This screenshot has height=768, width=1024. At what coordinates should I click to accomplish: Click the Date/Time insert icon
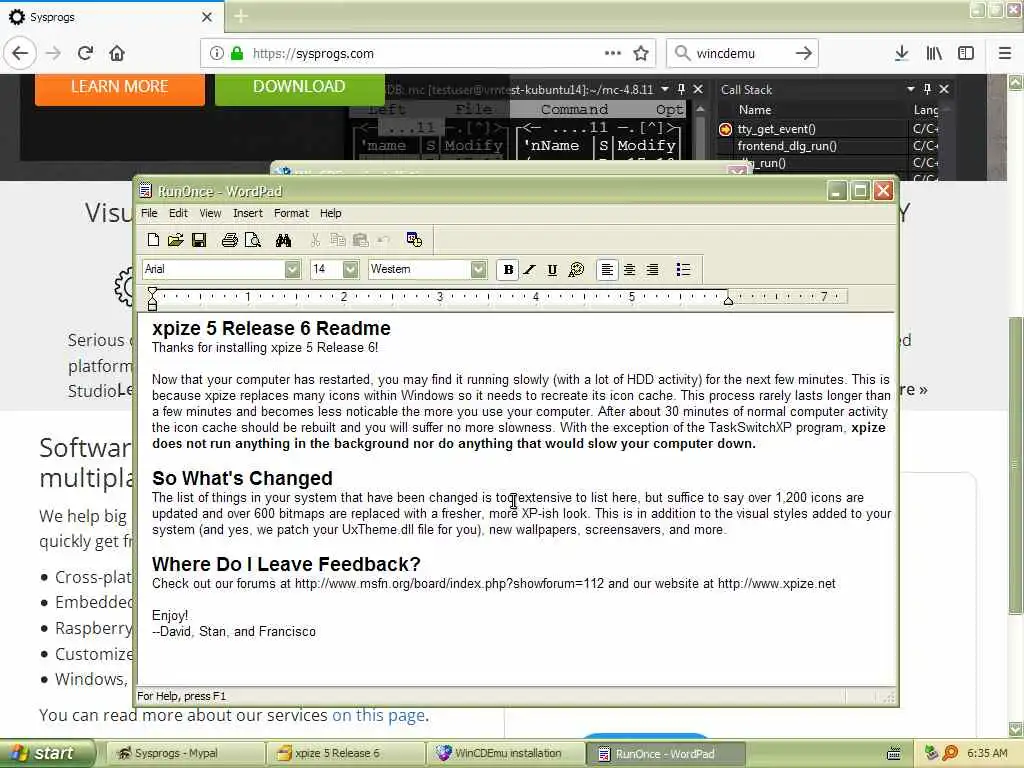click(414, 240)
